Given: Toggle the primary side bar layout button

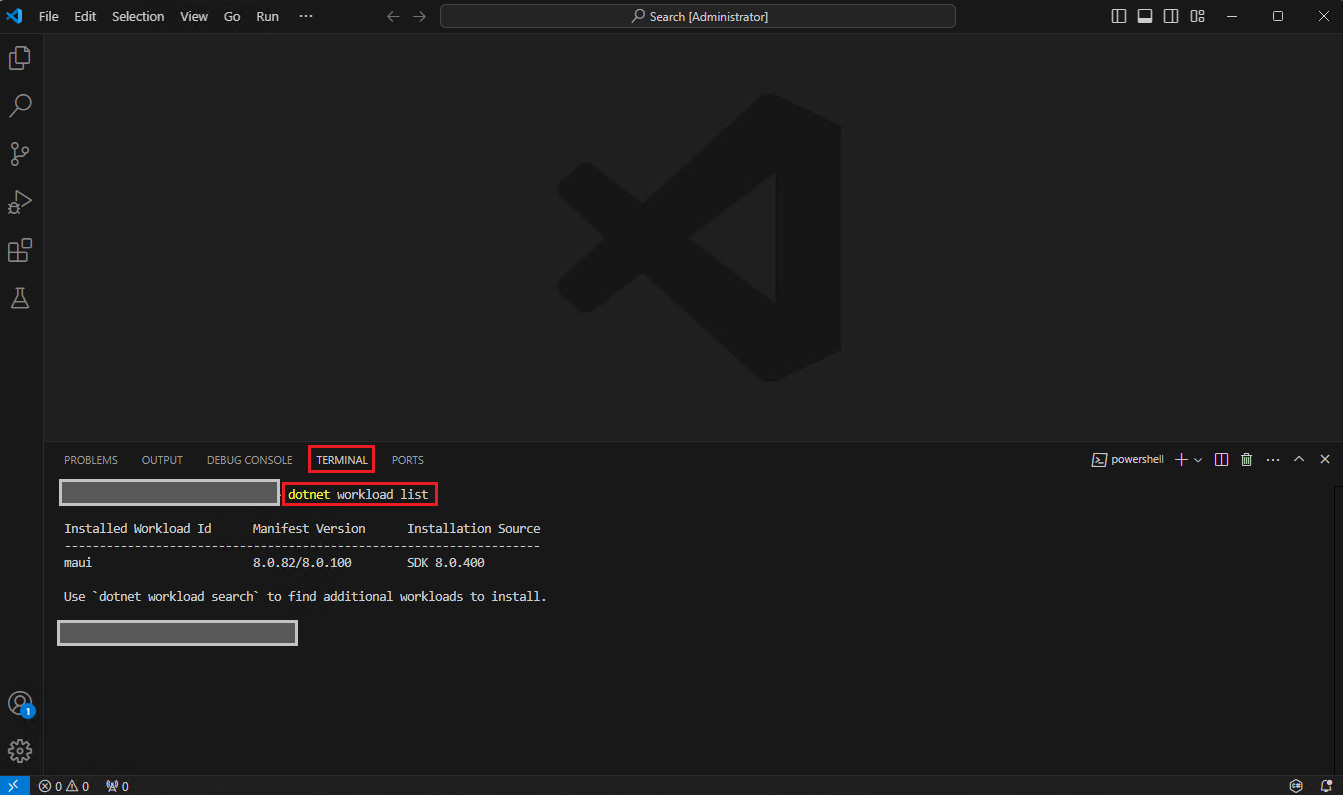Looking at the screenshot, I should (1119, 16).
